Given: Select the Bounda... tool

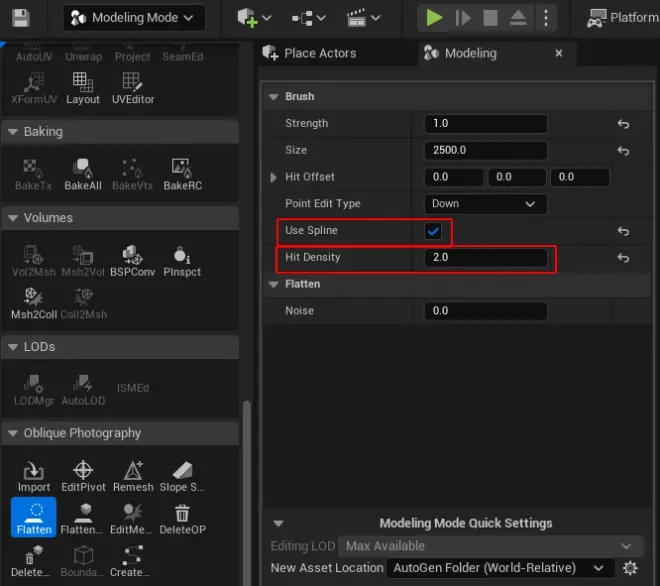Looking at the screenshot, I should pyautogui.click(x=83, y=562).
